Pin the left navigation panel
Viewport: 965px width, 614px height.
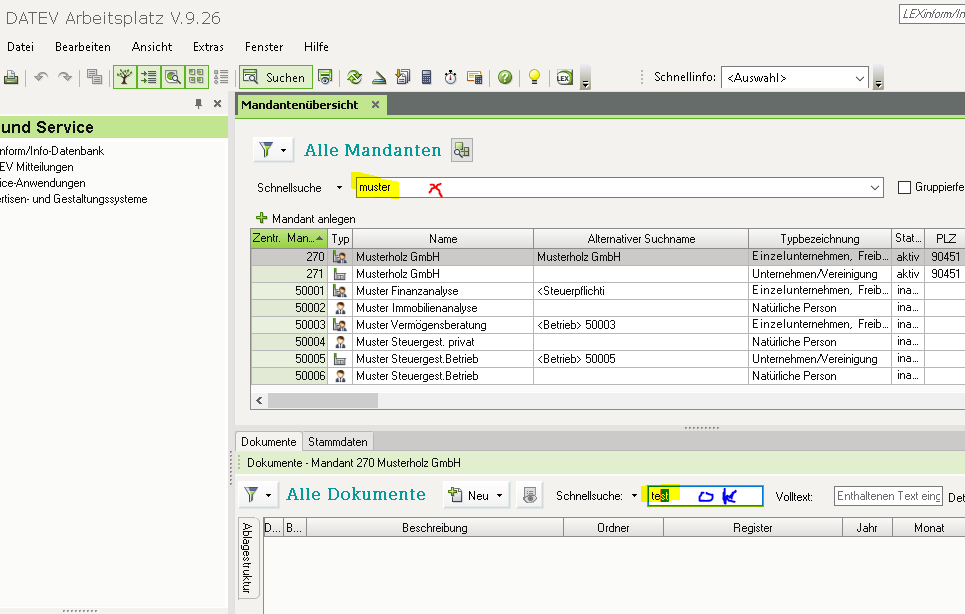pos(198,104)
